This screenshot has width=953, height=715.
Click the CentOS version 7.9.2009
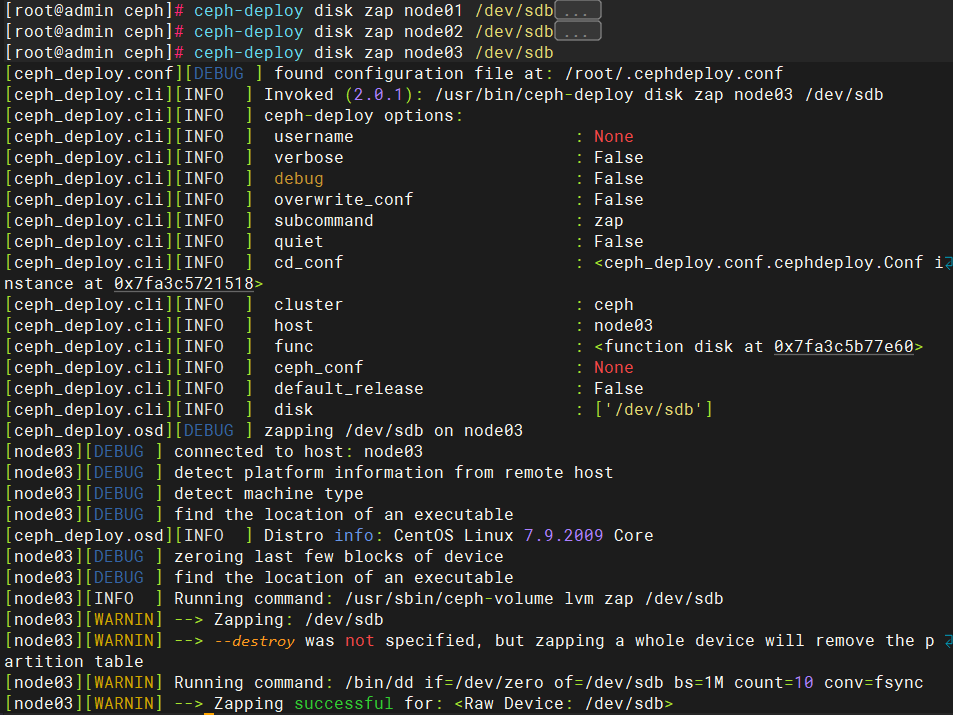point(563,536)
